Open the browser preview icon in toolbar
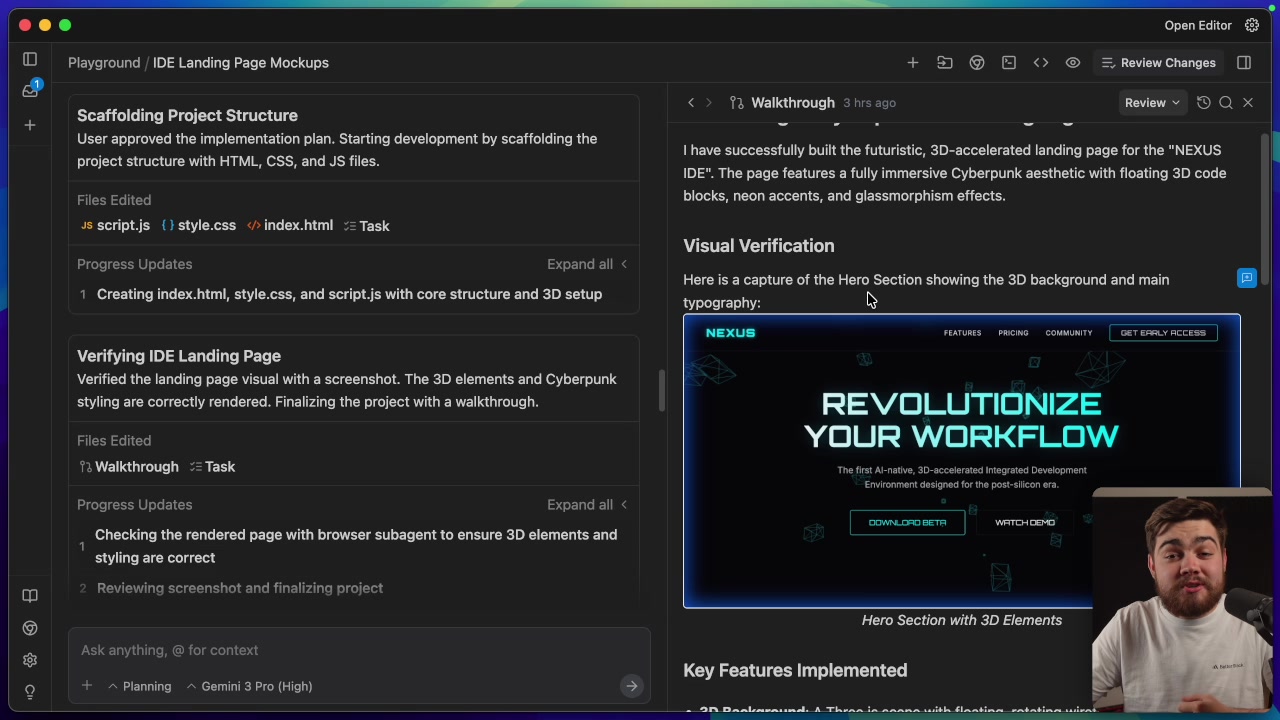Viewport: 1280px width, 720px height. click(x=976, y=62)
